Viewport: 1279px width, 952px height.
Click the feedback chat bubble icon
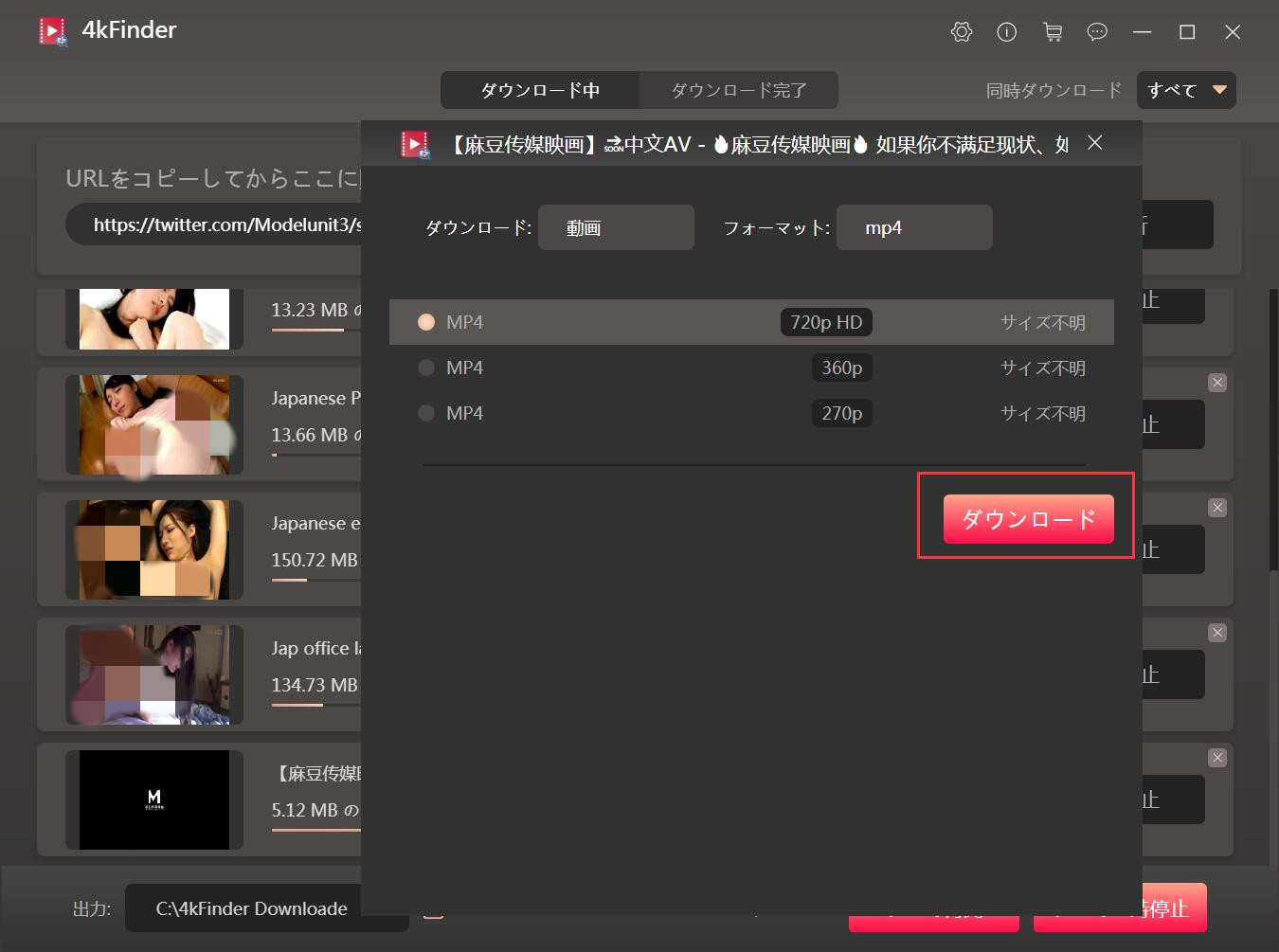(1097, 32)
